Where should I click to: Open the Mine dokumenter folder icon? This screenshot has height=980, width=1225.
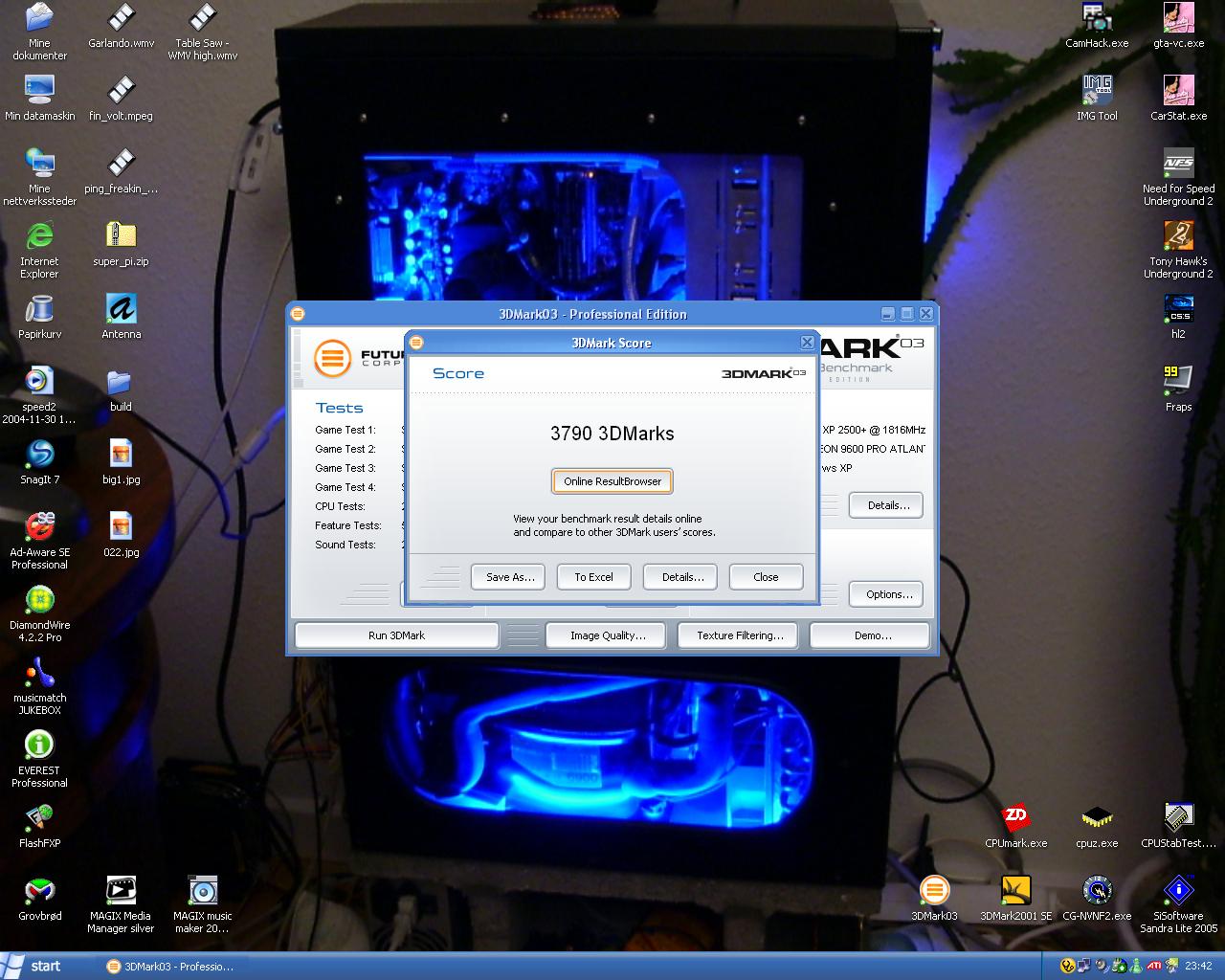(x=39, y=18)
